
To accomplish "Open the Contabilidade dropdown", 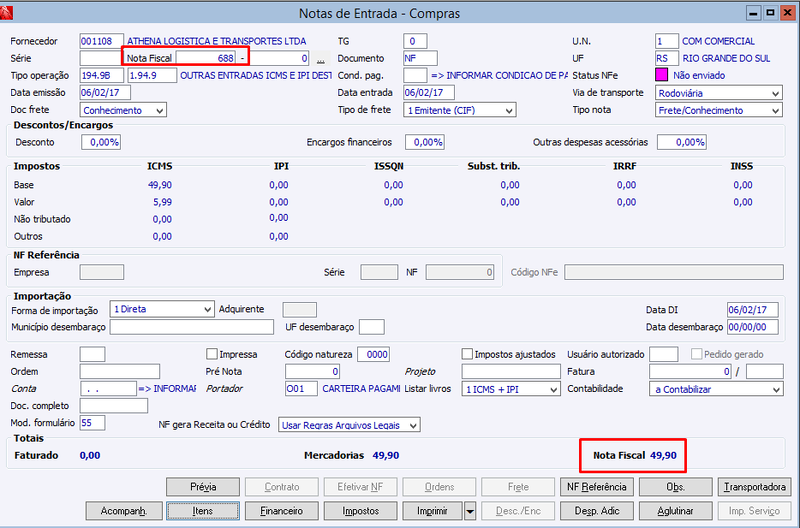I will click(x=716, y=389).
